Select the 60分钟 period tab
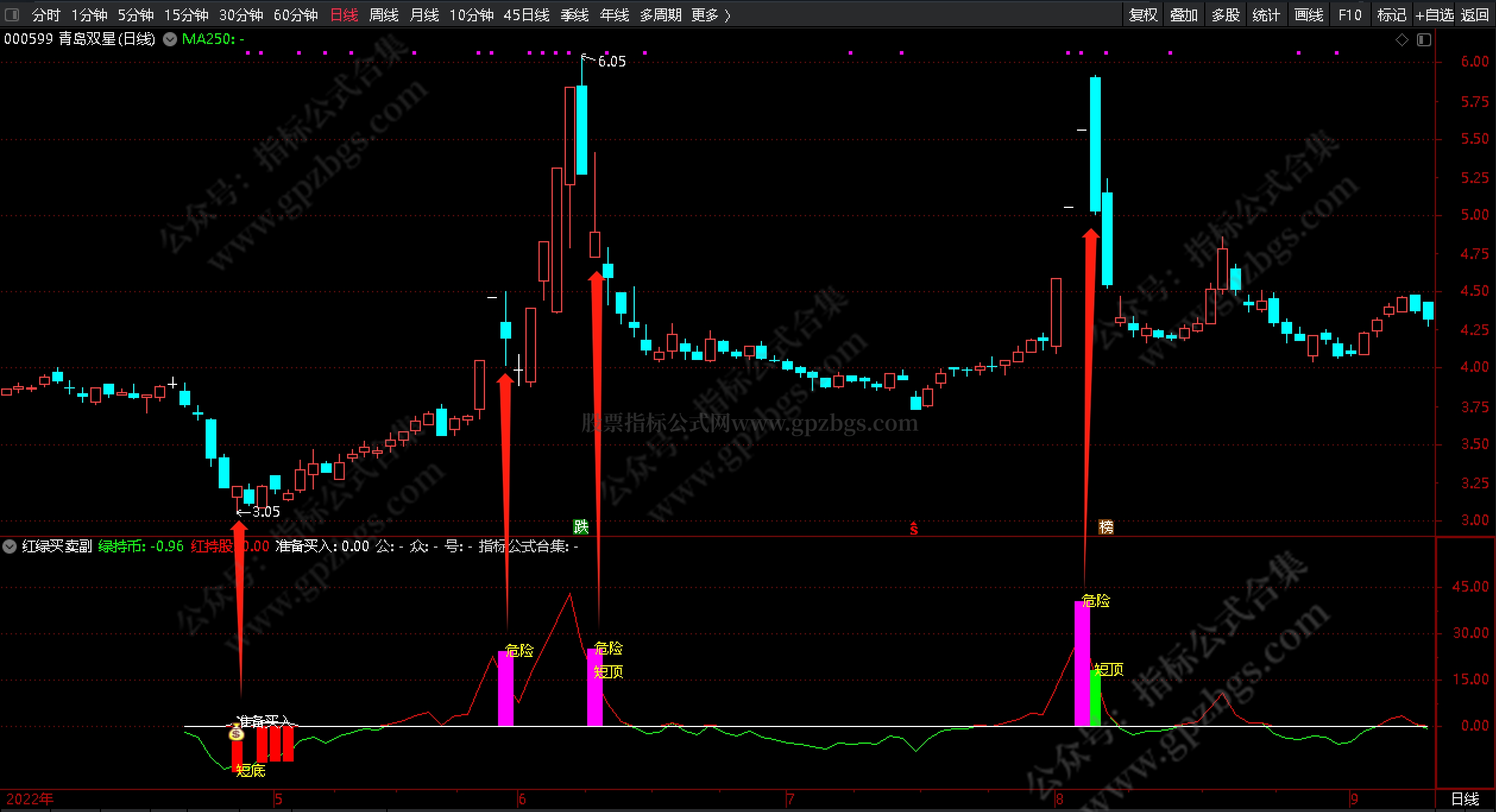The height and width of the screenshot is (812, 1496). tap(295, 15)
